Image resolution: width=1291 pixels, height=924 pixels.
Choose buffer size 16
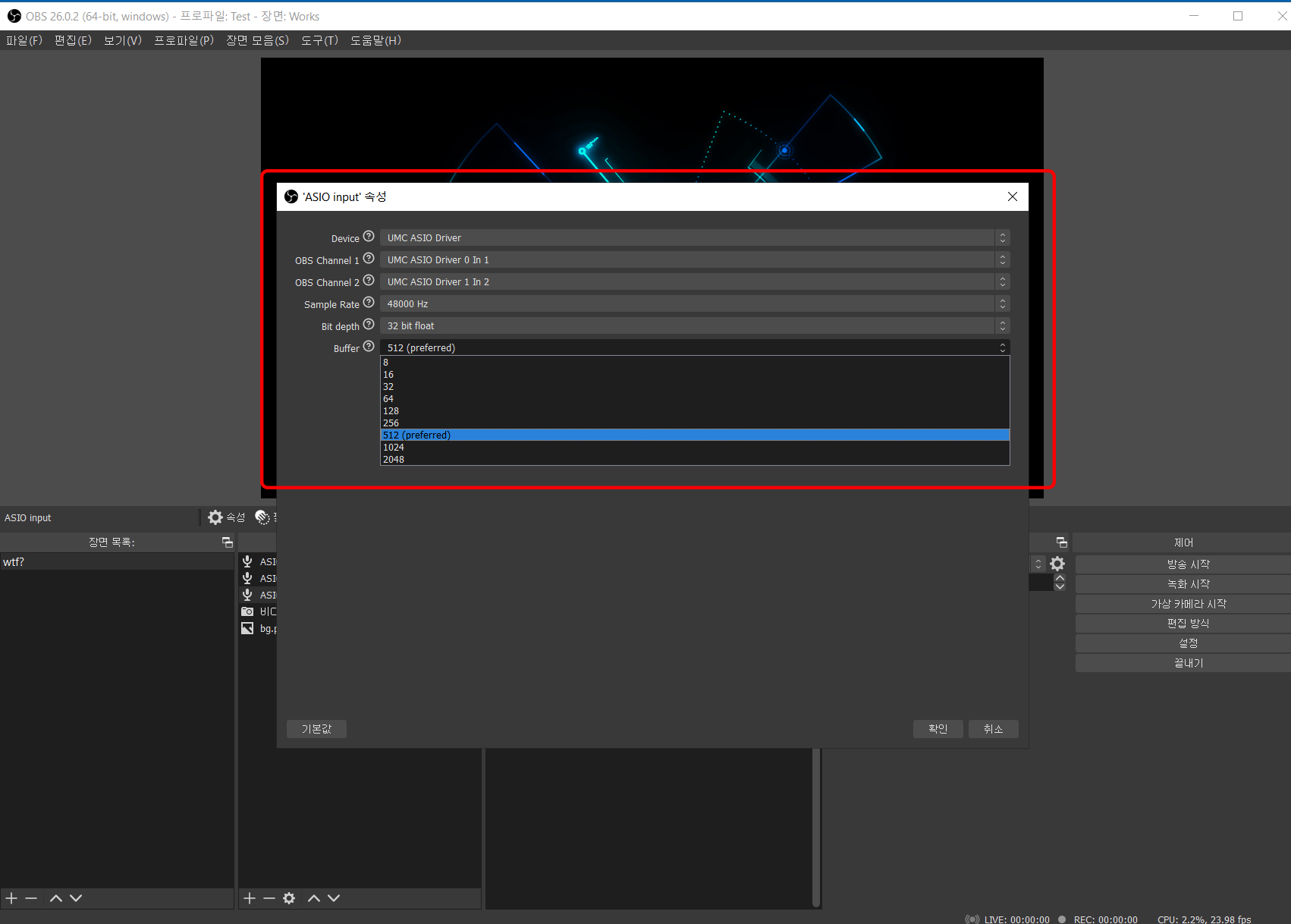[695, 375]
